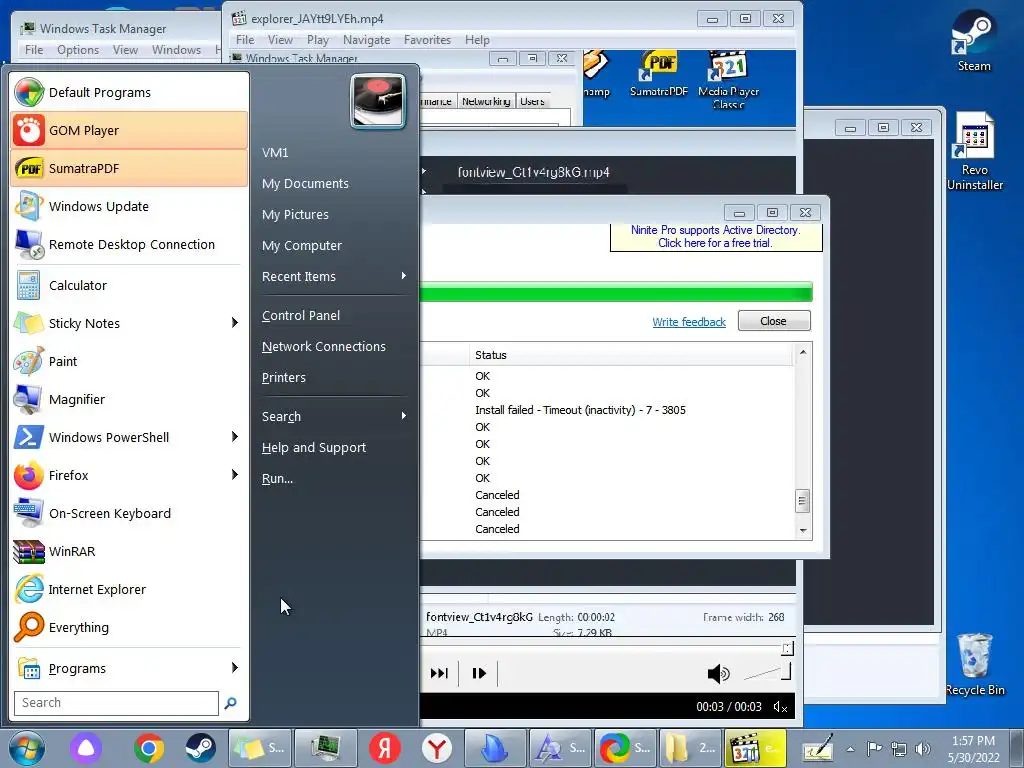Click the Action Center flag tray icon
This screenshot has height=768, width=1024.
point(874,749)
